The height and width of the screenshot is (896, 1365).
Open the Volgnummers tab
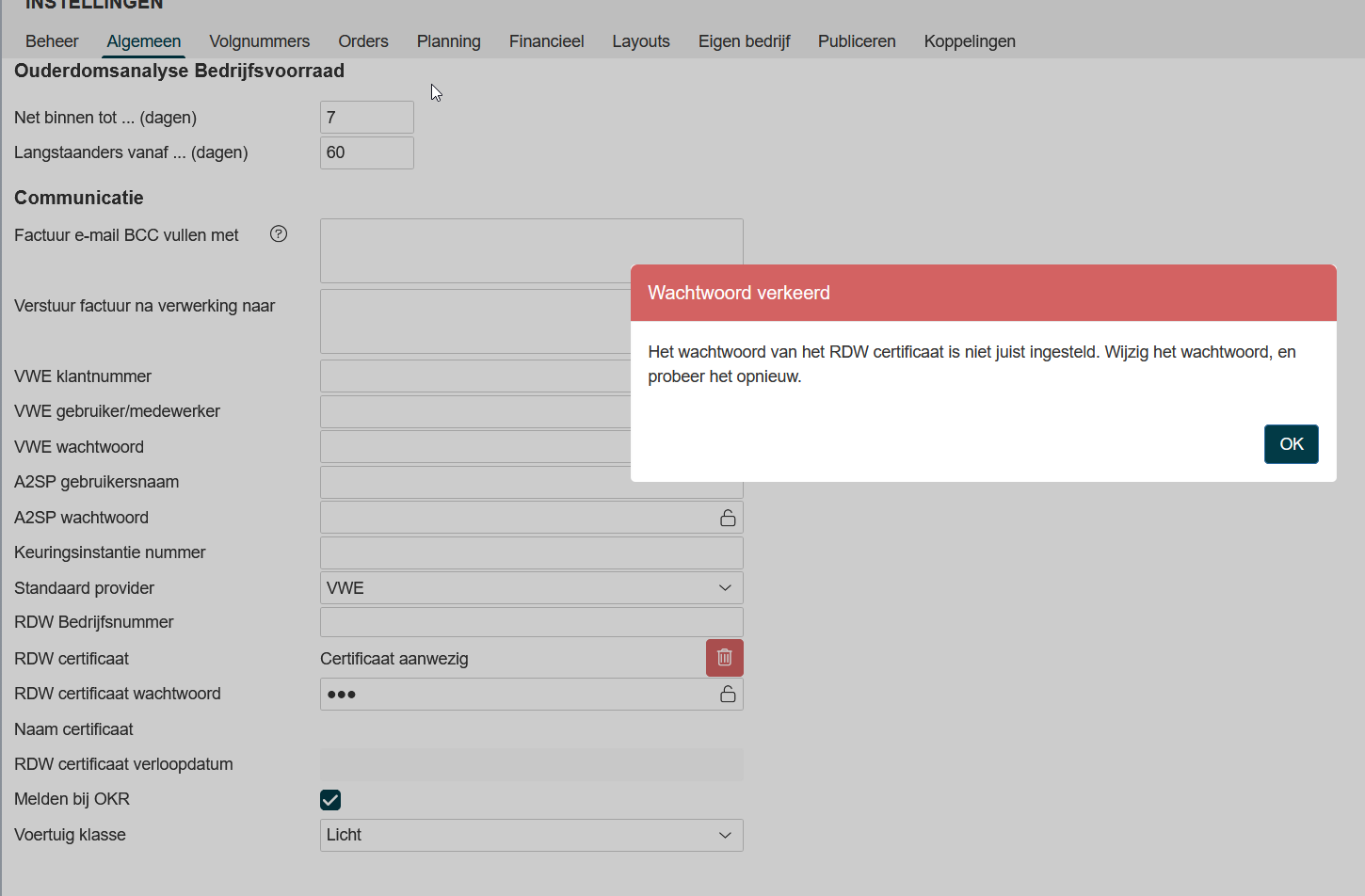tap(259, 41)
